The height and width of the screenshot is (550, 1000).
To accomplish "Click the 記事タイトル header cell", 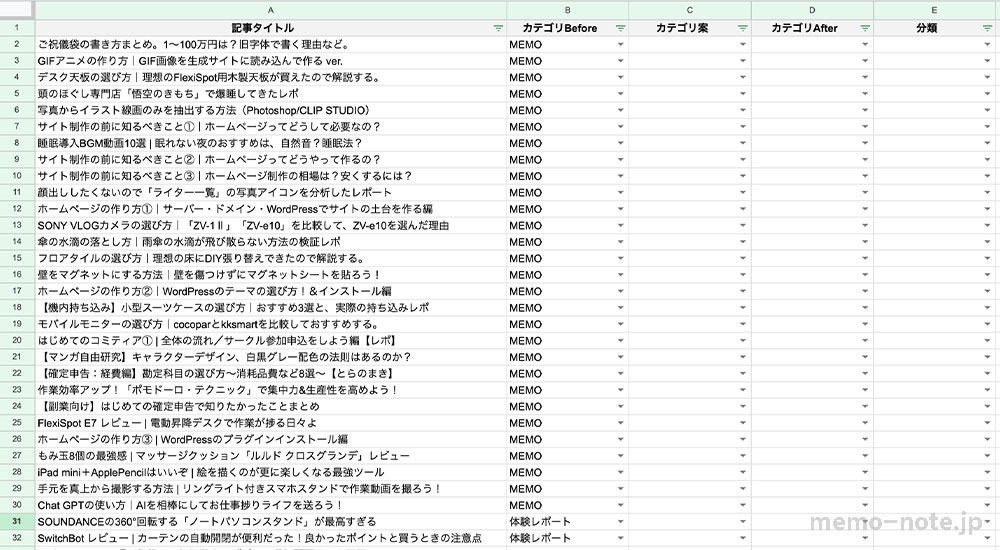I will click(271, 28).
